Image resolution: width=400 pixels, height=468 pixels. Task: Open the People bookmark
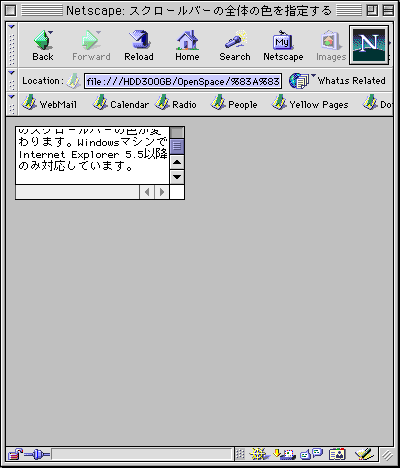tap(233, 104)
